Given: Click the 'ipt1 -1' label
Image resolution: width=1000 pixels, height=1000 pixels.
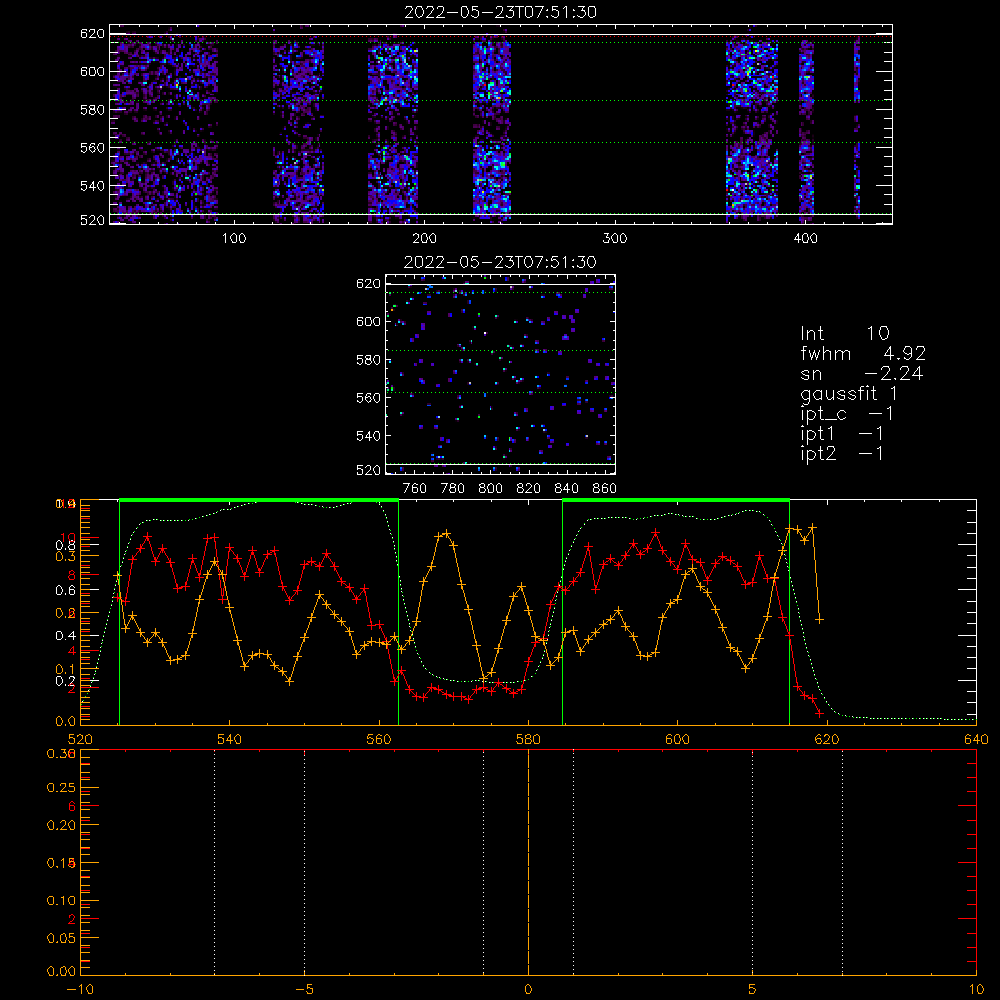Looking at the screenshot, I should pos(842,434).
